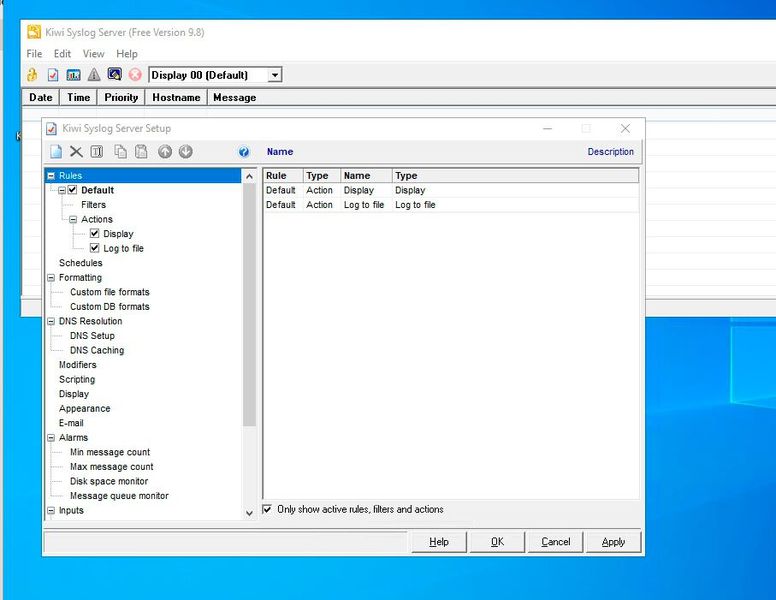This screenshot has height=600, width=776.
Task: Click the Move Up arrow icon
Action: click(165, 152)
